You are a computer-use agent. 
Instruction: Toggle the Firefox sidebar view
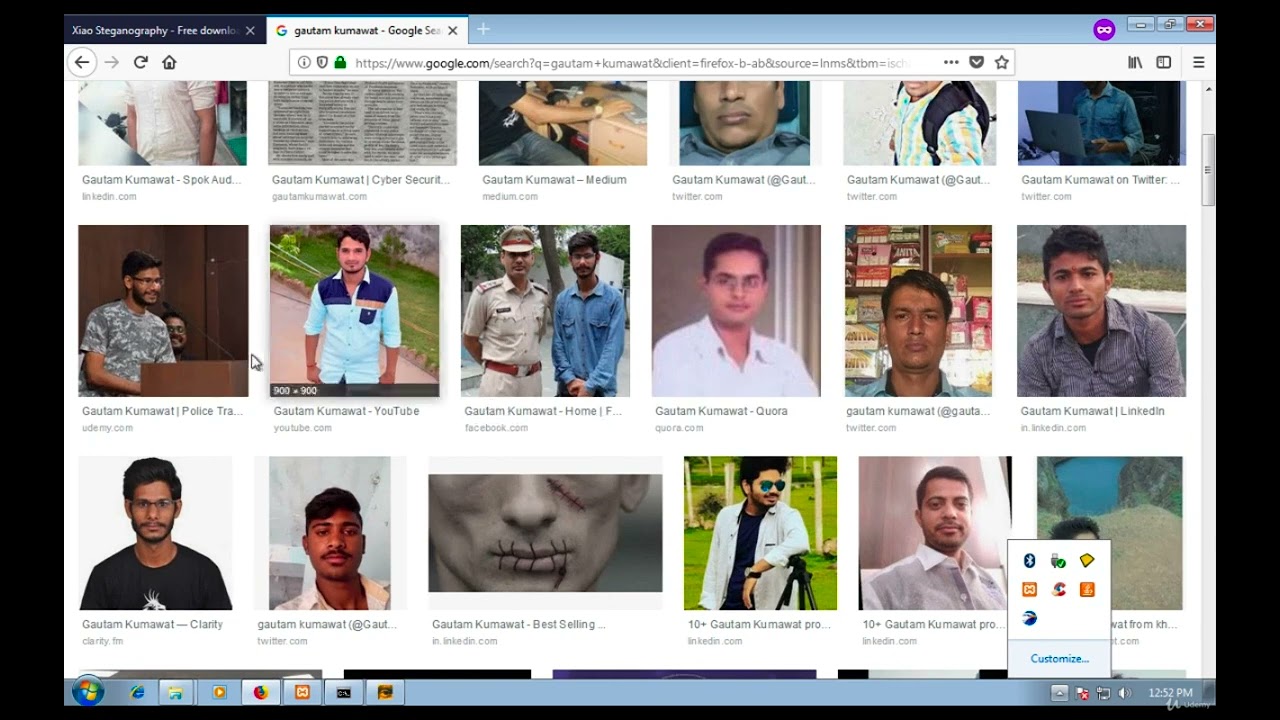pos(1164,62)
